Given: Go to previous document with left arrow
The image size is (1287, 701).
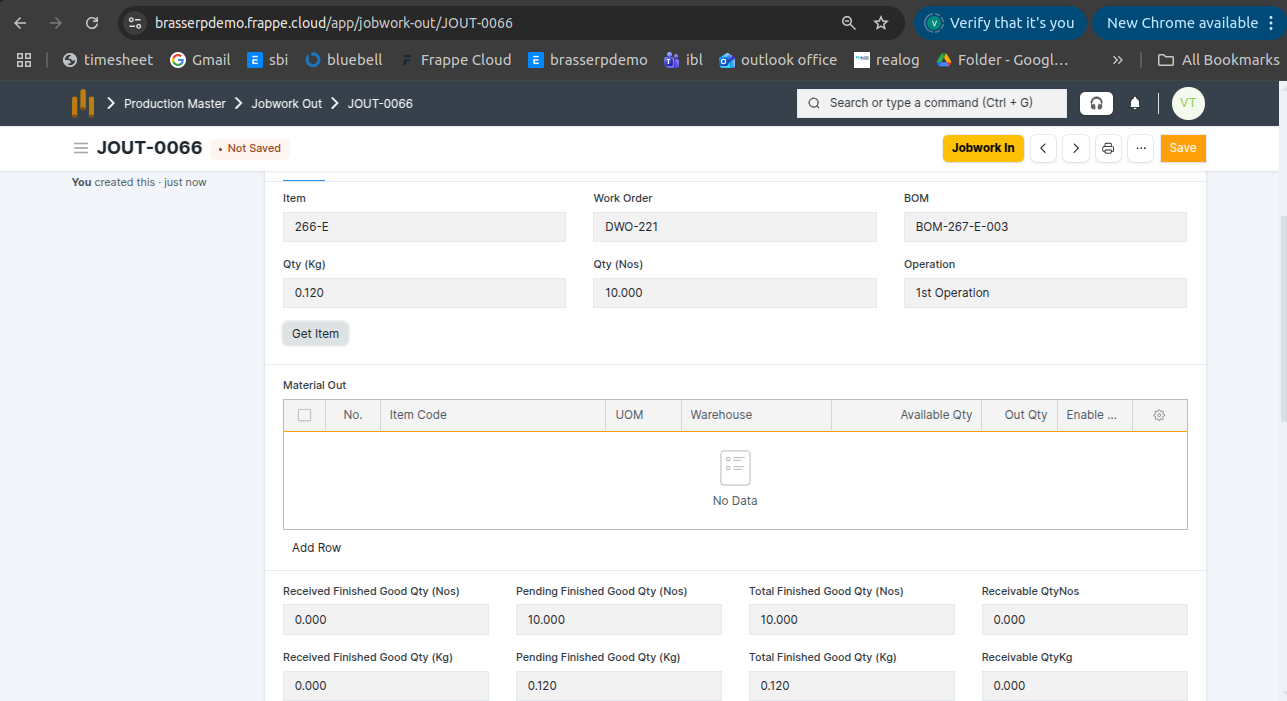Looking at the screenshot, I should pyautogui.click(x=1043, y=148).
